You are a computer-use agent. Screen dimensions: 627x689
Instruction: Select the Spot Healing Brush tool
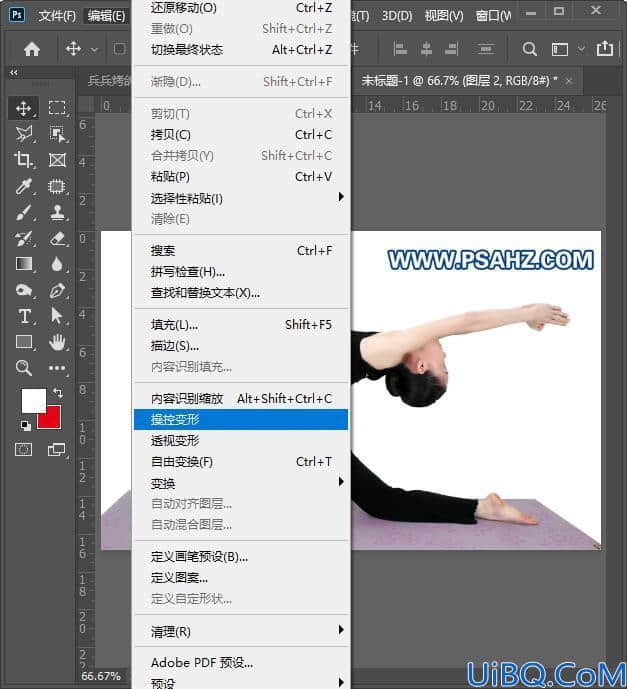pyautogui.click(x=57, y=186)
